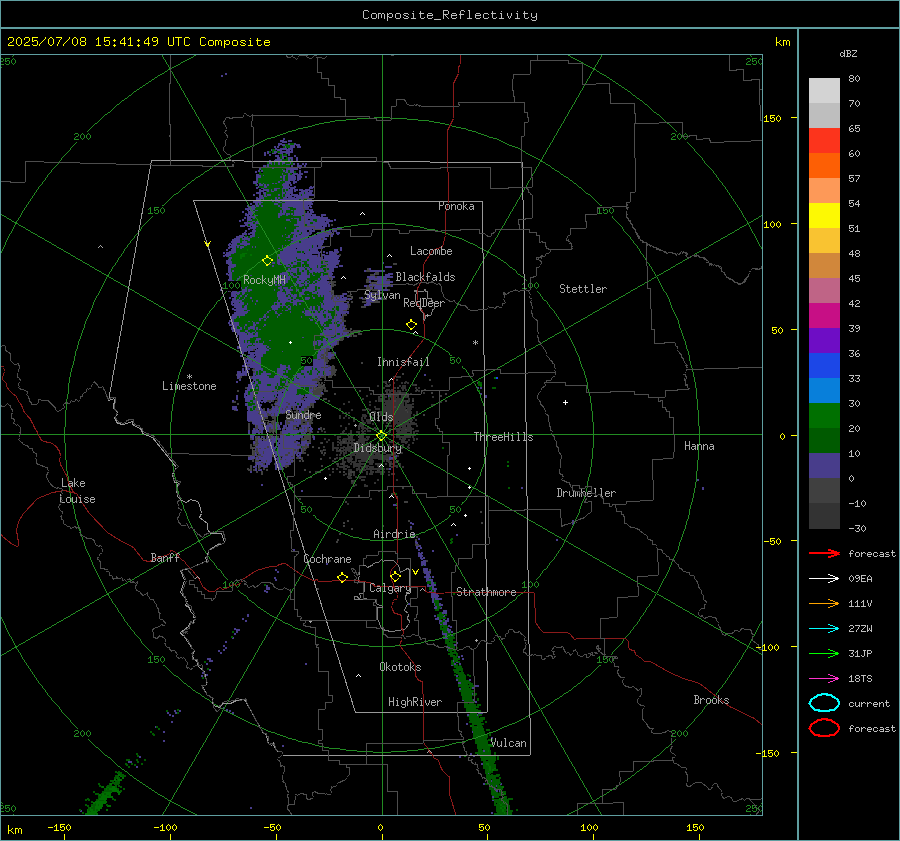The height and width of the screenshot is (841, 900).
Task: Click the Calgary city label
Action: [x=390, y=588]
